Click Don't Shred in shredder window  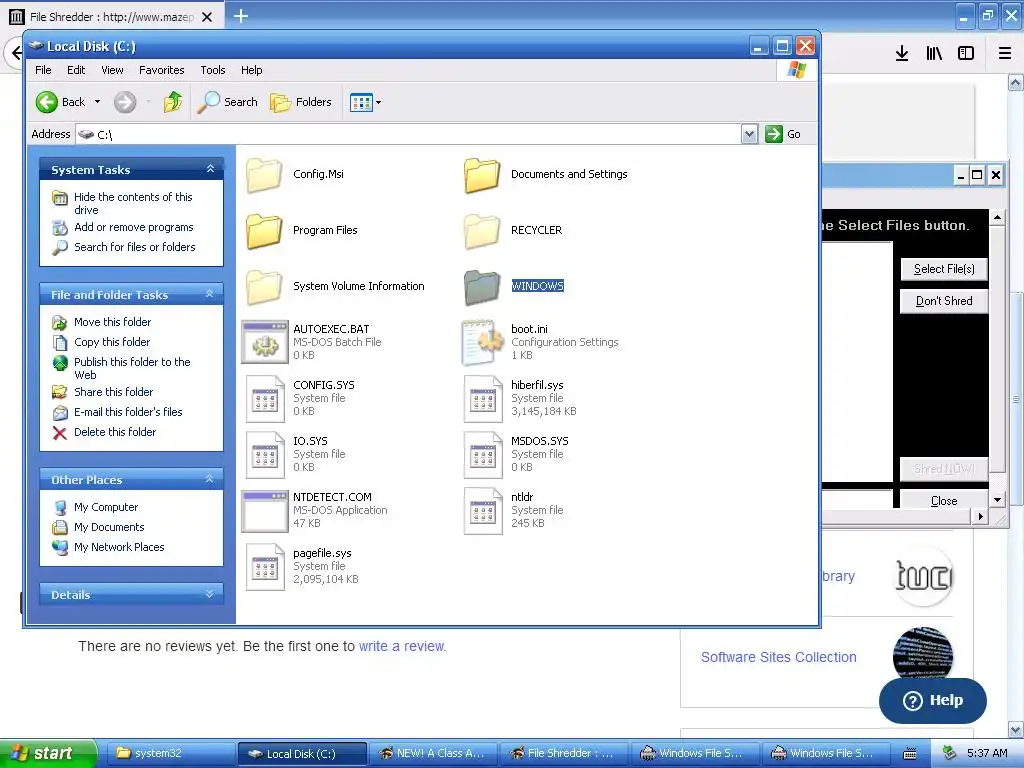coord(944,301)
